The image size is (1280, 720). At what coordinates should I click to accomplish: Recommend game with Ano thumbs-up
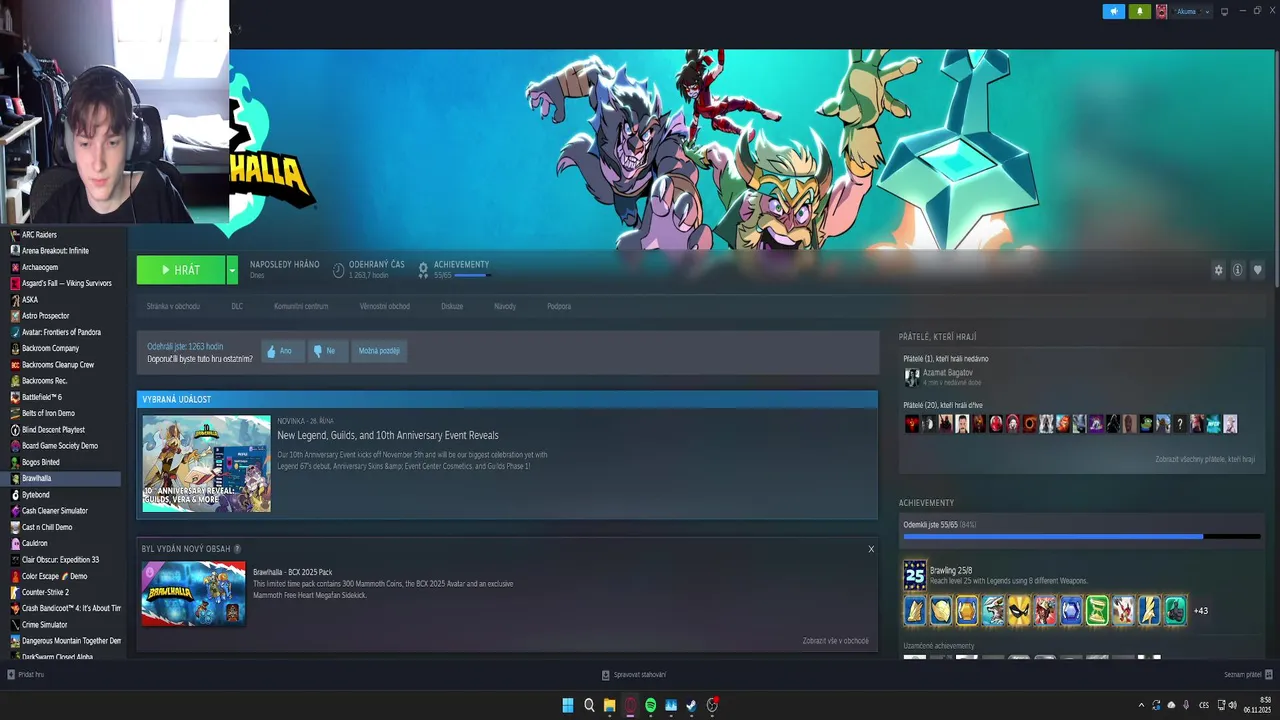pyautogui.click(x=281, y=351)
